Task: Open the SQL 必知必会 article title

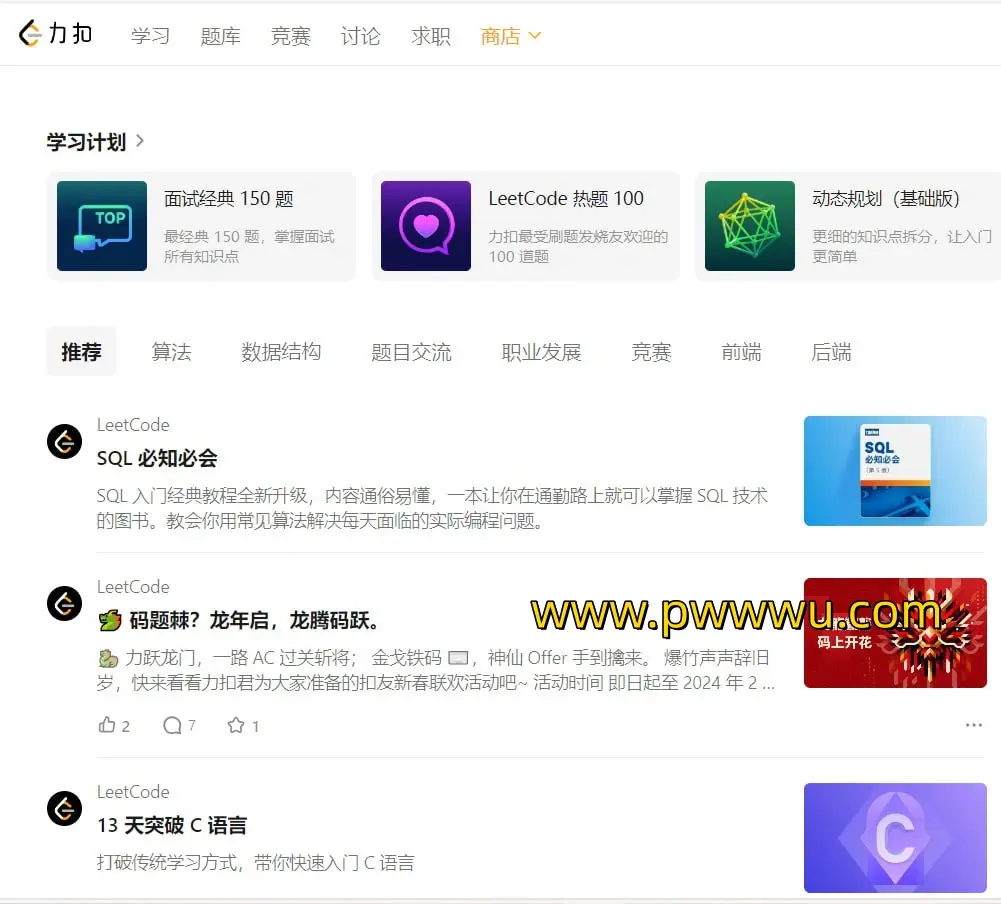Action: 157,458
